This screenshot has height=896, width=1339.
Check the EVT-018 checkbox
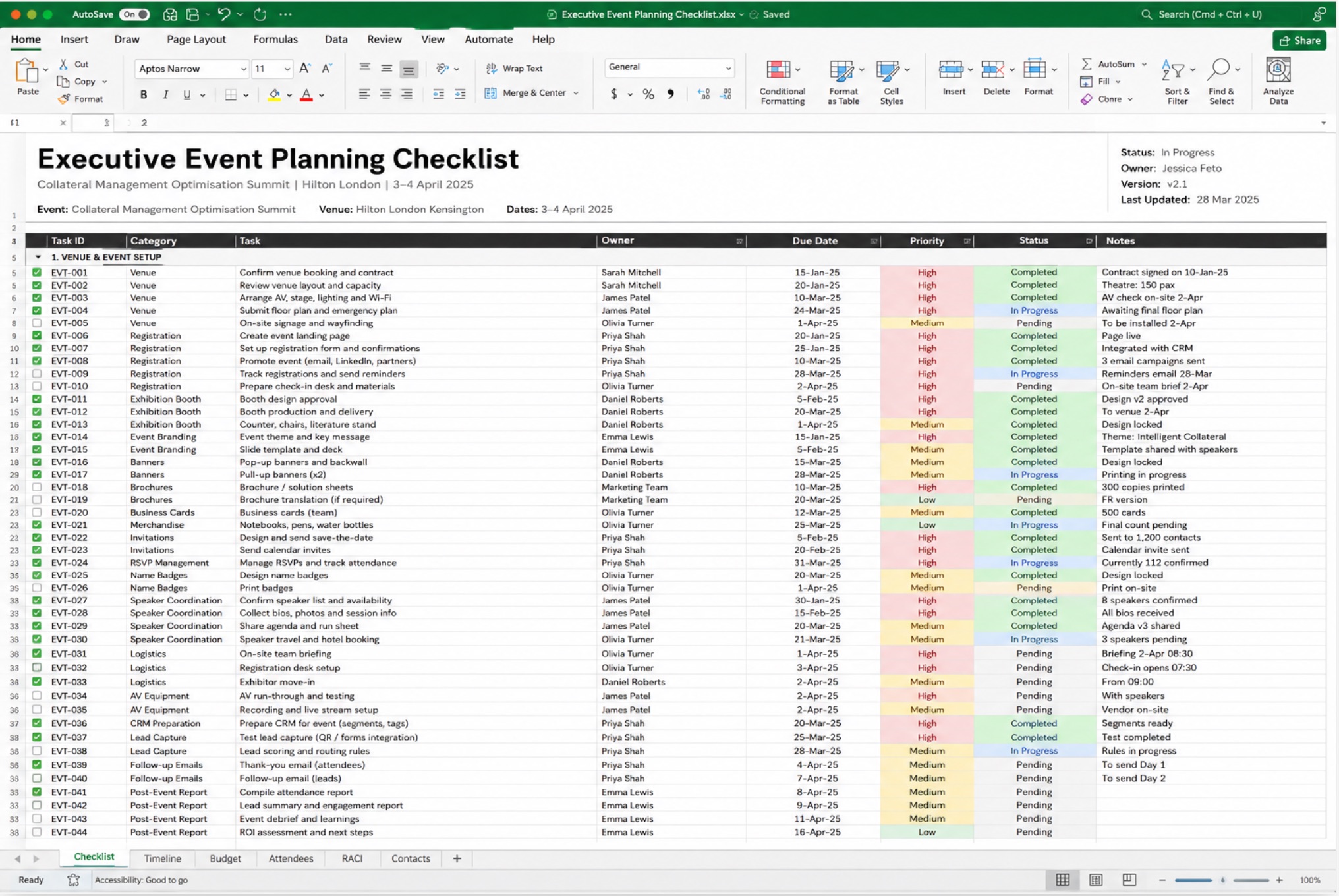(x=37, y=487)
